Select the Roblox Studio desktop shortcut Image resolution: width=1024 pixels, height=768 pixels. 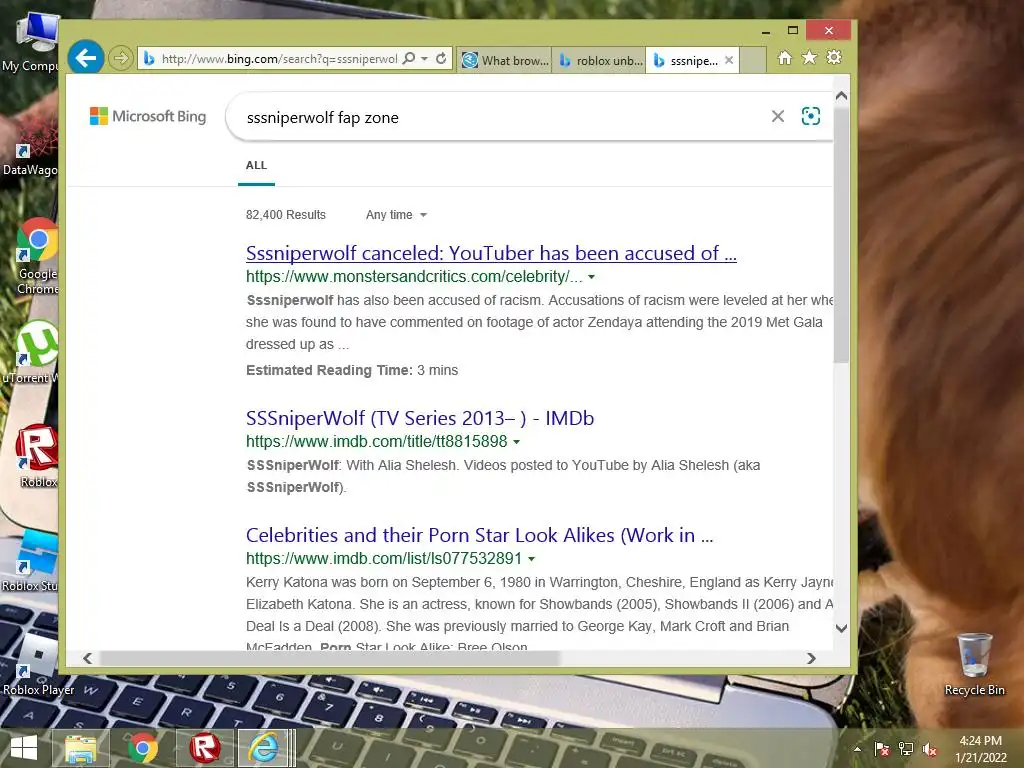(x=30, y=560)
